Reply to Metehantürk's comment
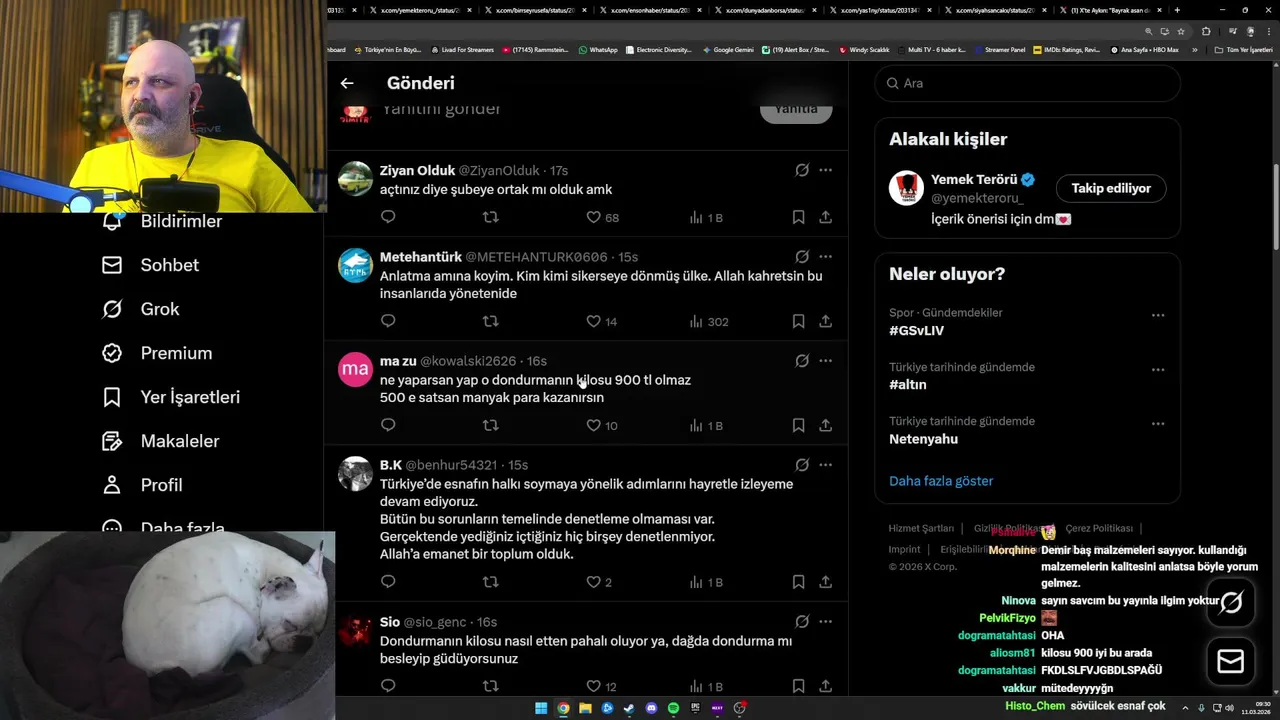Screen dimensions: 1280x720 pos(388,321)
